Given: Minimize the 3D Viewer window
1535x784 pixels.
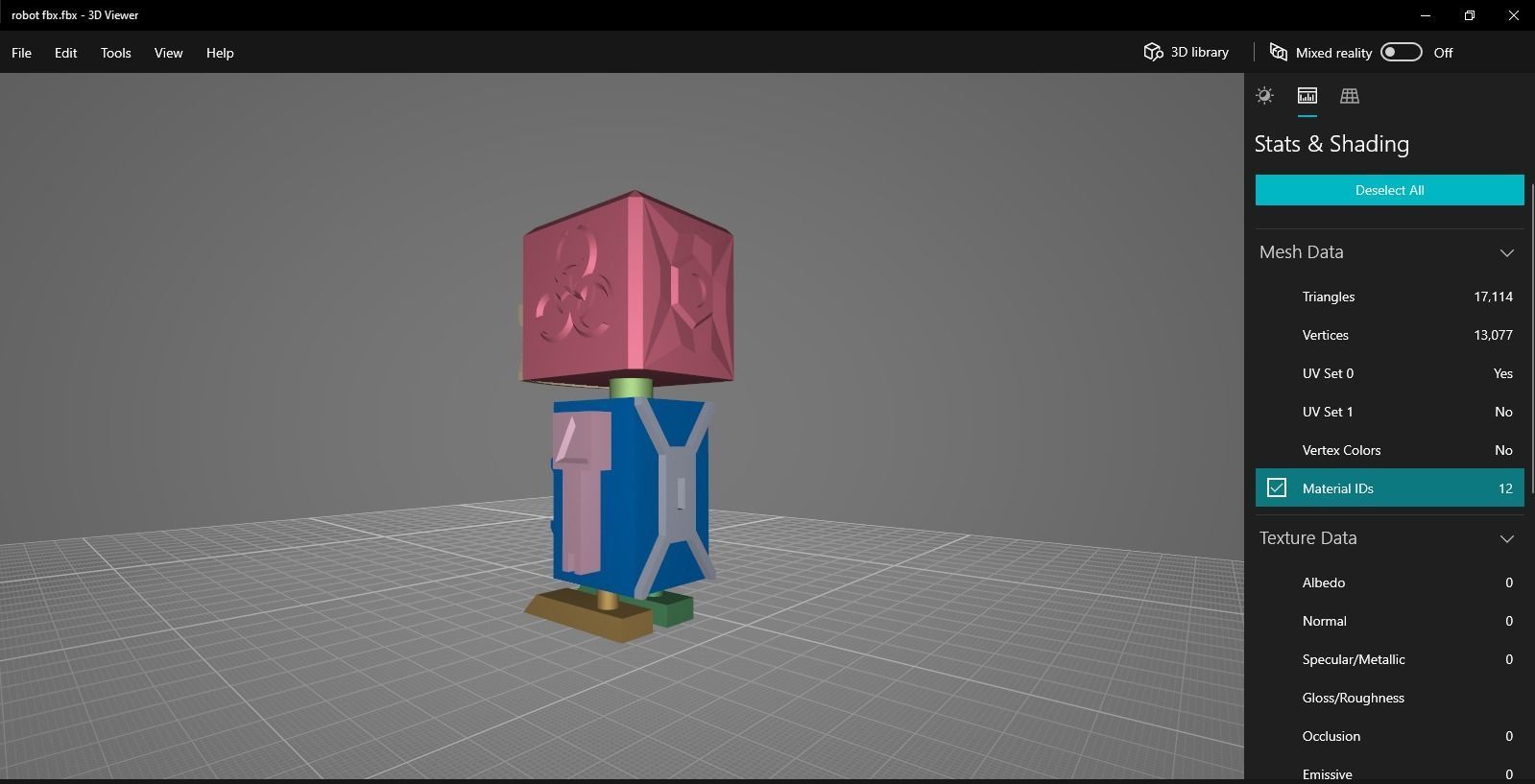Looking at the screenshot, I should click(x=1426, y=15).
